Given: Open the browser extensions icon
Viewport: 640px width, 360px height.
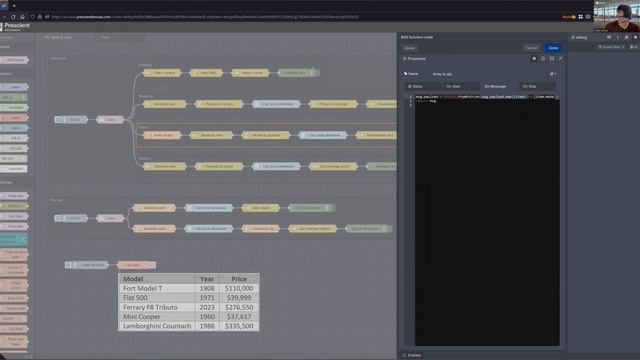Looking at the screenshot, I should click(x=581, y=17).
